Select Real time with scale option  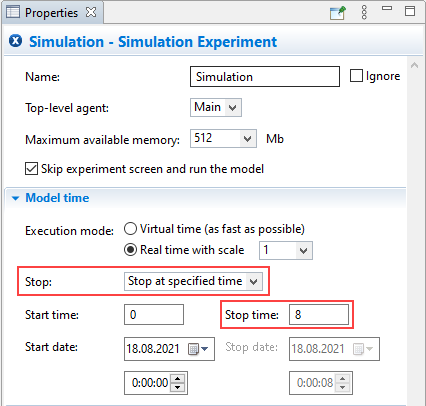point(130,250)
